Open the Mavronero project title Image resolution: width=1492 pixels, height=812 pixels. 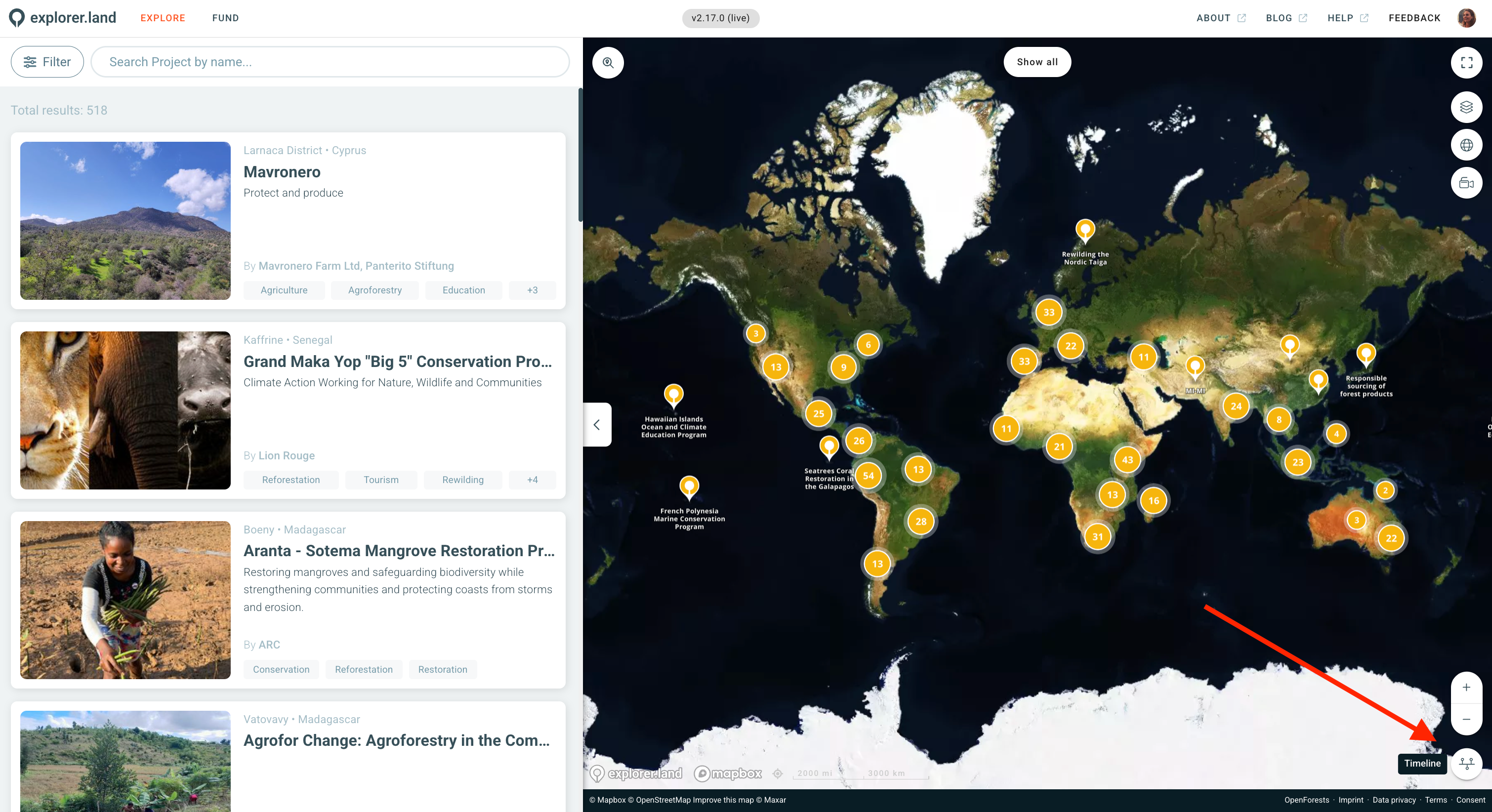(x=282, y=172)
